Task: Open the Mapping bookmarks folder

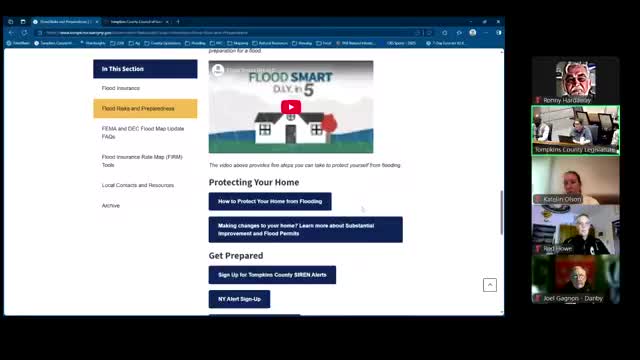Action: coord(238,43)
